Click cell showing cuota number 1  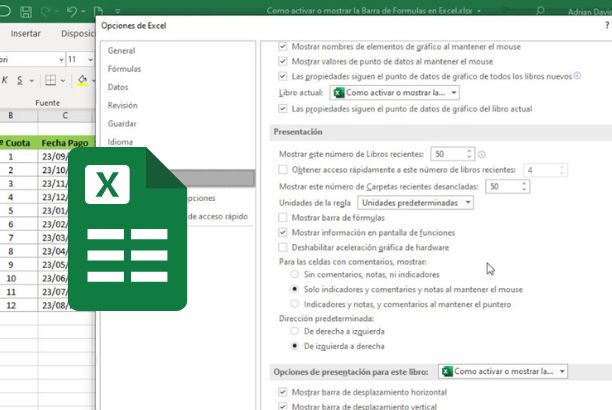pyautogui.click(x=11, y=156)
